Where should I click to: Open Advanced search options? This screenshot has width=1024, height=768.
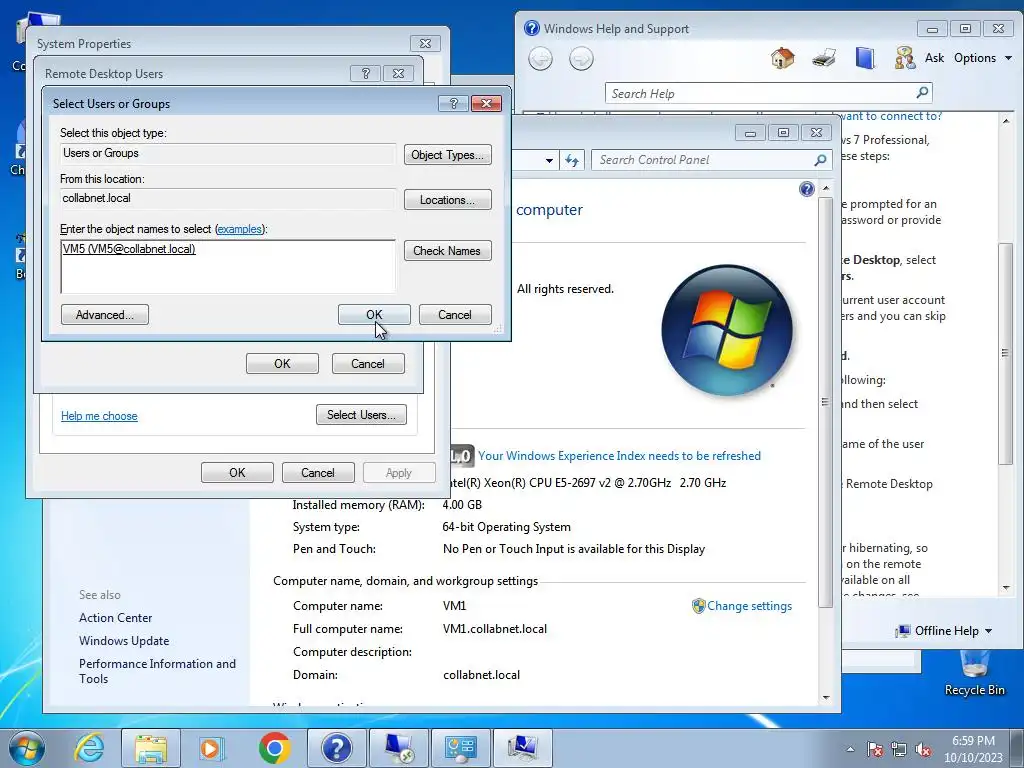[x=104, y=315]
